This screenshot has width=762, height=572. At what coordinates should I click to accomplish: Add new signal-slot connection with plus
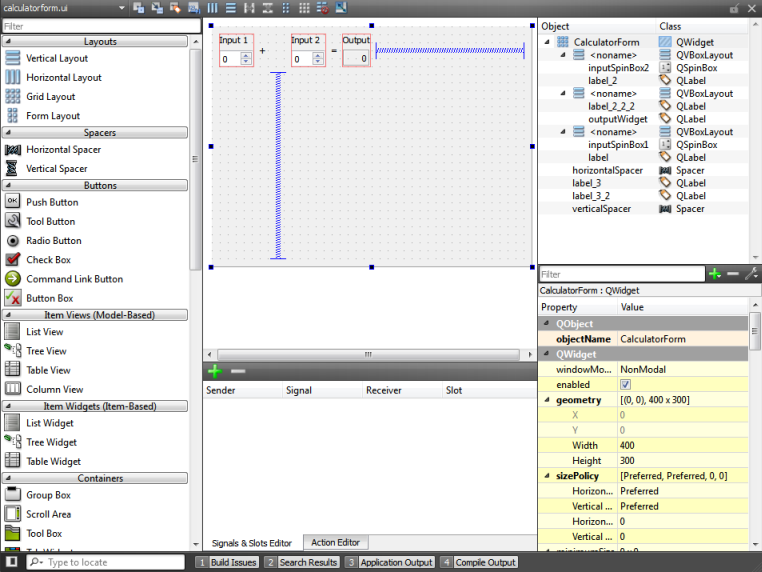(215, 371)
